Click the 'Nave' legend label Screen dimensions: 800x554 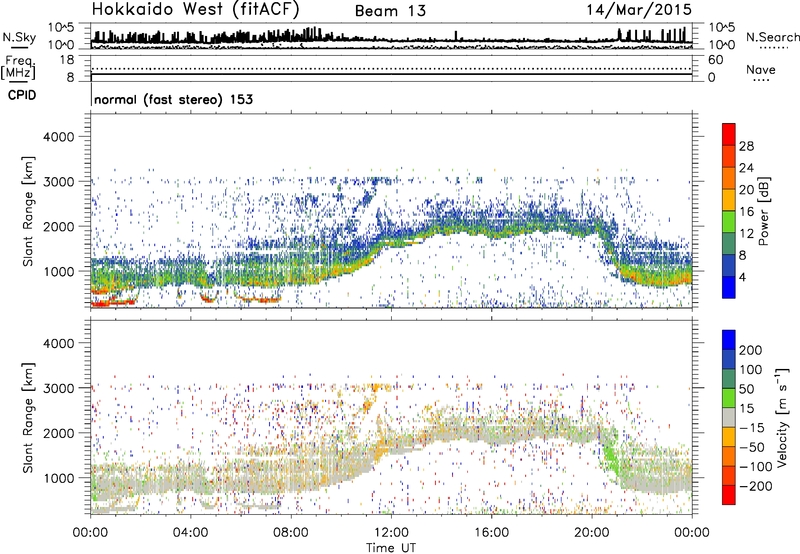click(x=761, y=70)
